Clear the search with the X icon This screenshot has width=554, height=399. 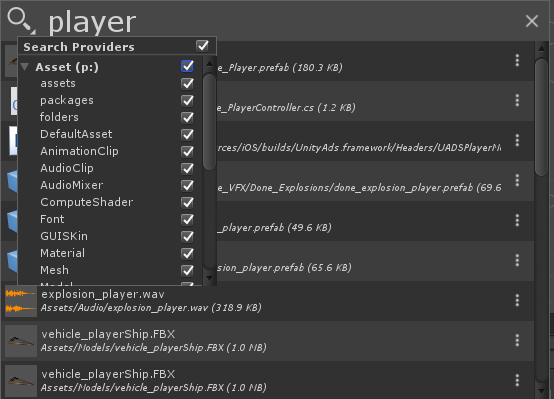pos(531,21)
